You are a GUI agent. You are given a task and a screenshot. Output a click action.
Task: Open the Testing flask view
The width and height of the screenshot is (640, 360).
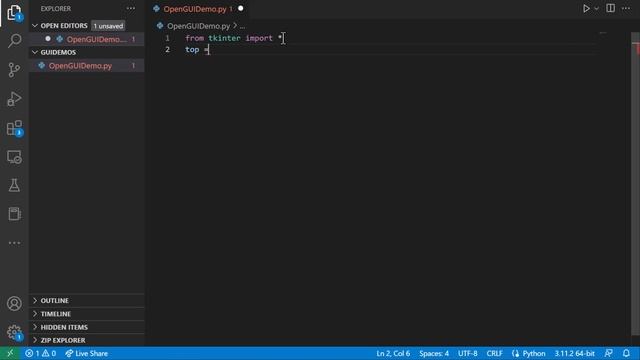(x=14, y=185)
